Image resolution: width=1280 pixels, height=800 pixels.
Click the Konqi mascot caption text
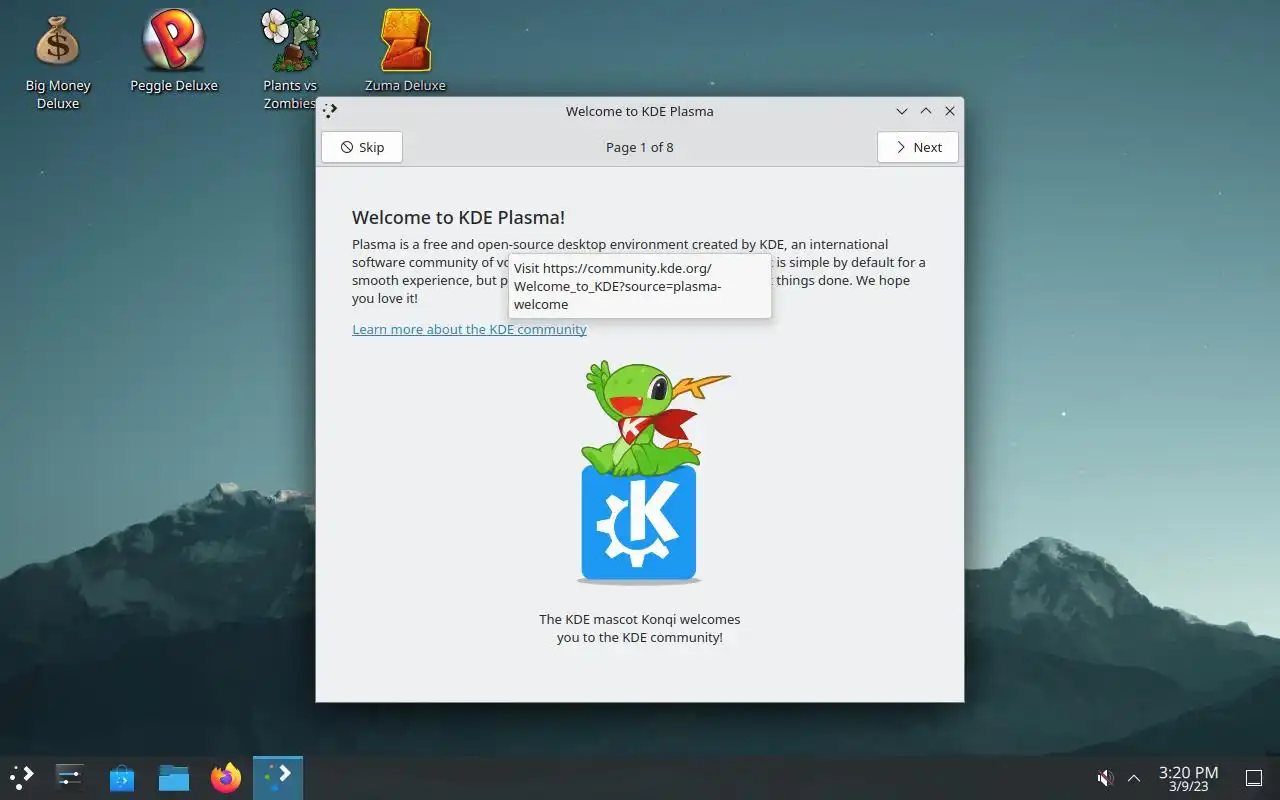(640, 628)
